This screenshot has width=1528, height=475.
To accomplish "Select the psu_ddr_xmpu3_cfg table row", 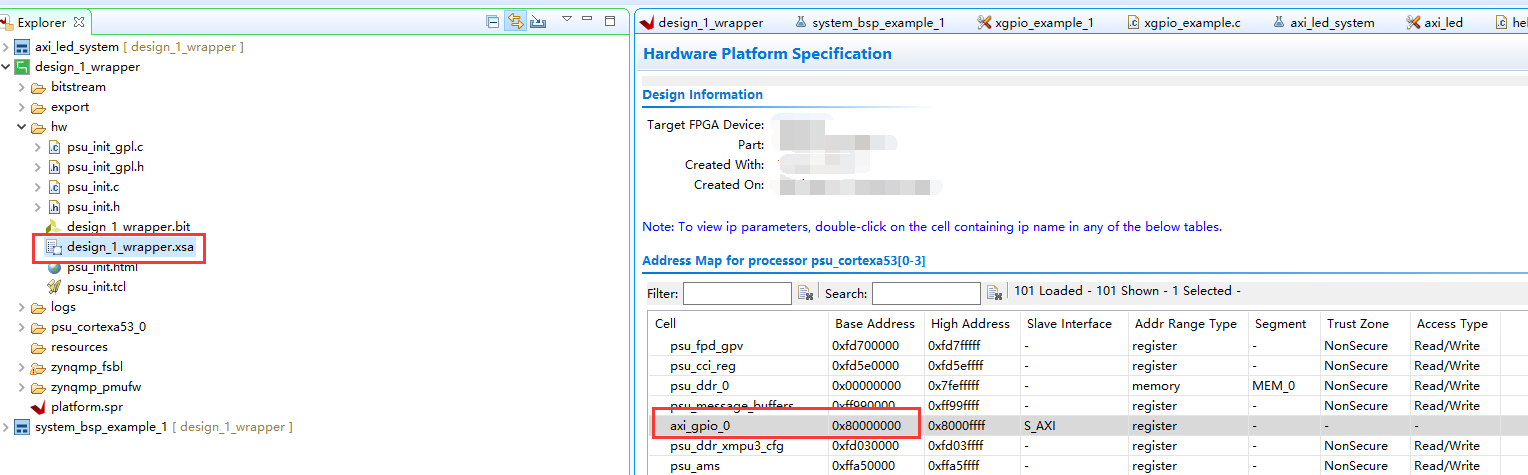I will pyautogui.click(x=1088, y=446).
